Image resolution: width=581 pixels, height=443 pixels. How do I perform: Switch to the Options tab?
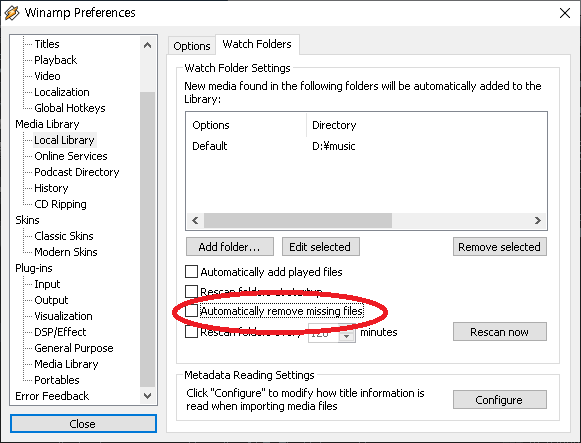(192, 46)
